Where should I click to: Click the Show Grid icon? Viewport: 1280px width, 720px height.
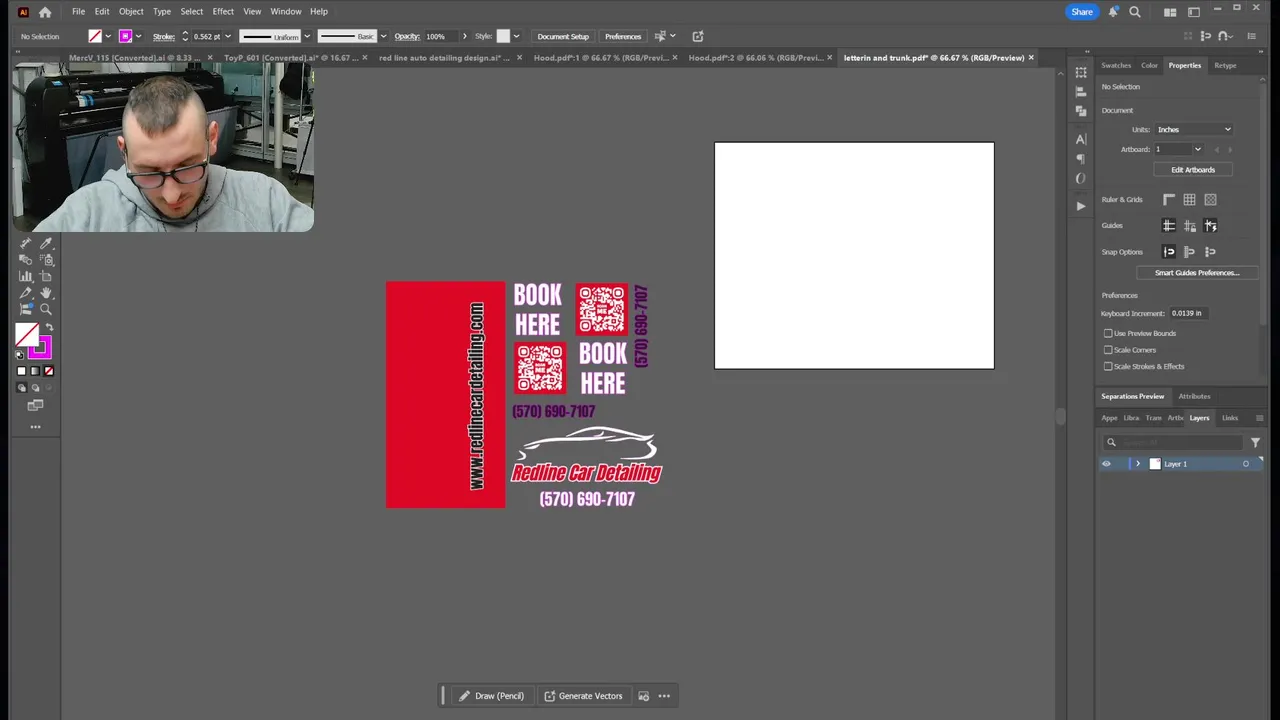(1189, 200)
